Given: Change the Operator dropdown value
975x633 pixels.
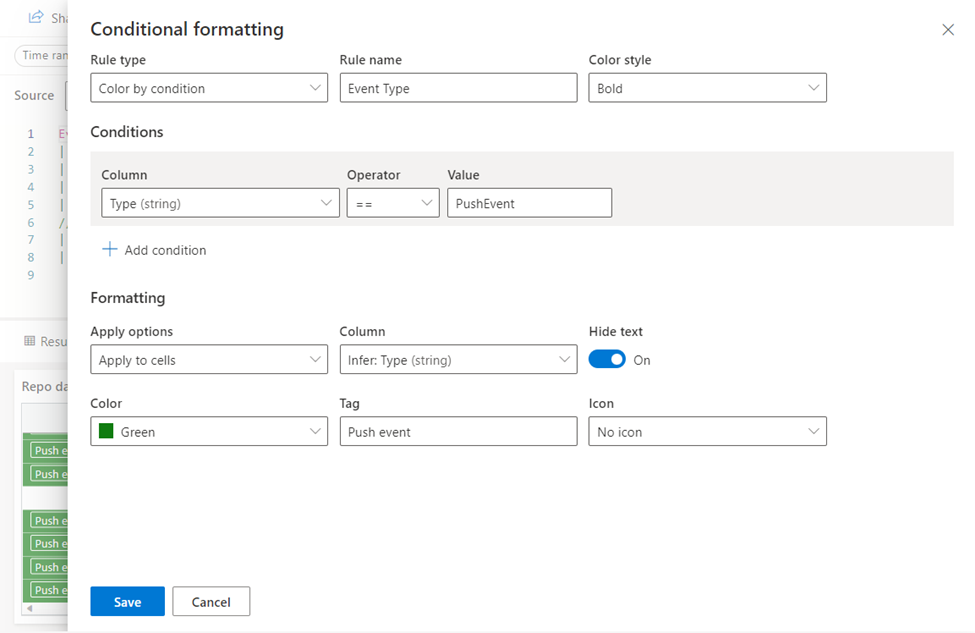Looking at the screenshot, I should tap(393, 203).
